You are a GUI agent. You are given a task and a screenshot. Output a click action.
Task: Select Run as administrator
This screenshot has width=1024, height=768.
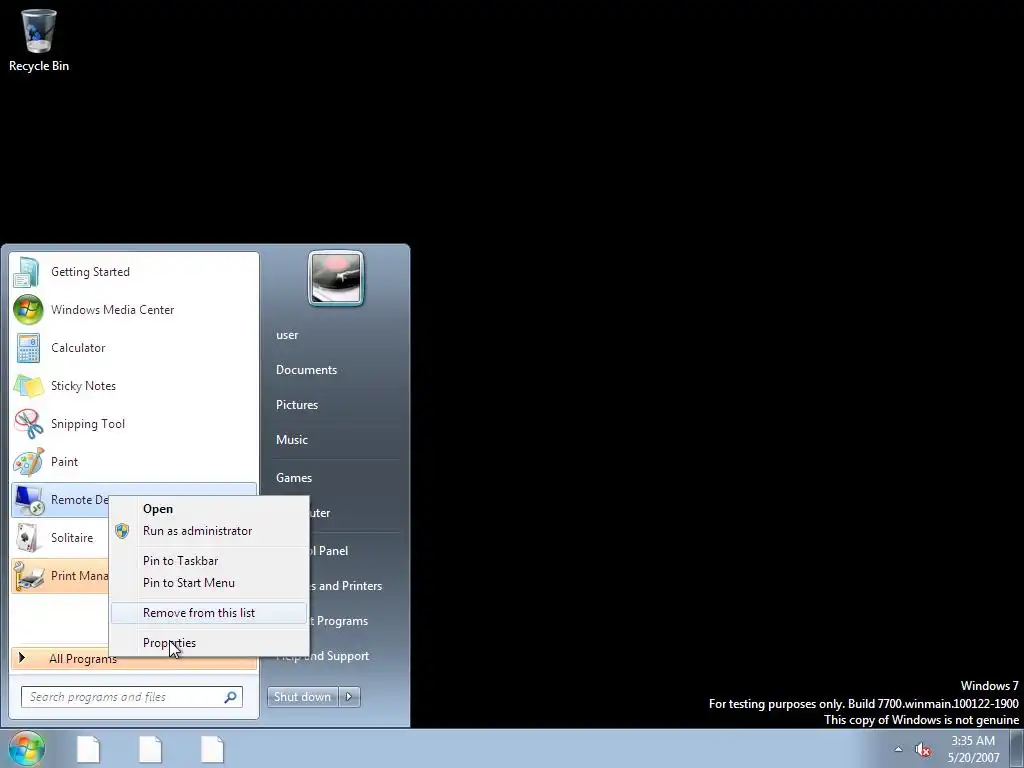(209, 531)
